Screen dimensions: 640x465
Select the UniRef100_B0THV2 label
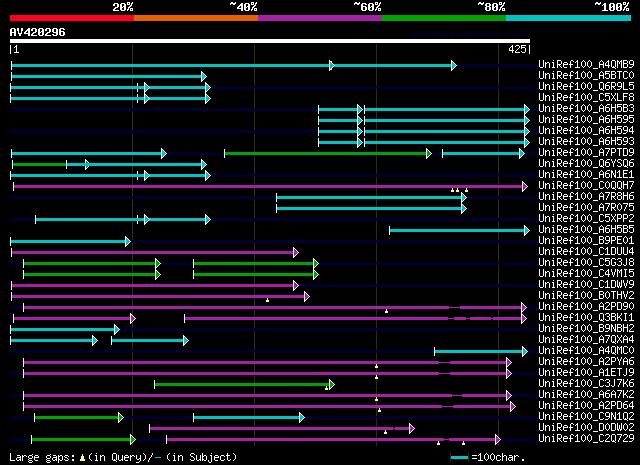point(586,296)
